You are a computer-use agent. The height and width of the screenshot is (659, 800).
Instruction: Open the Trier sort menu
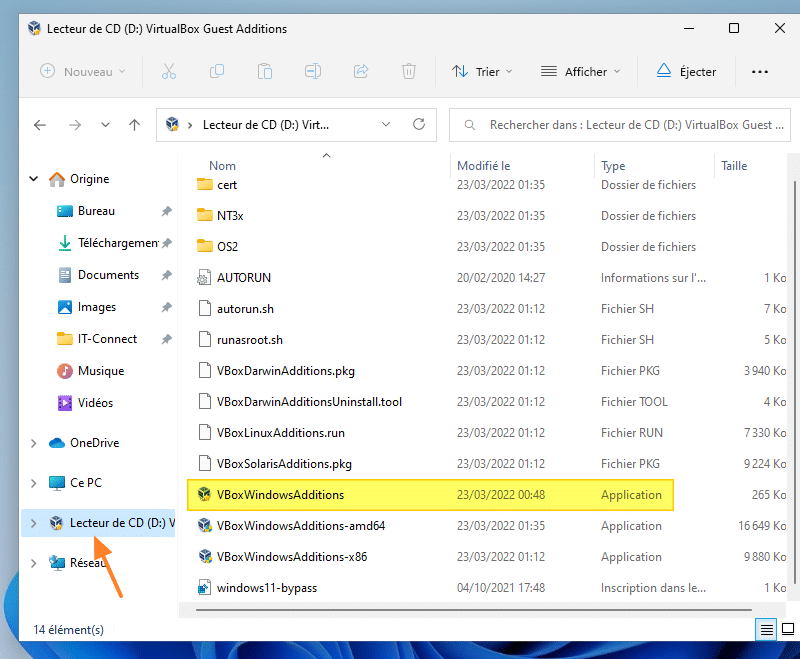coord(482,71)
